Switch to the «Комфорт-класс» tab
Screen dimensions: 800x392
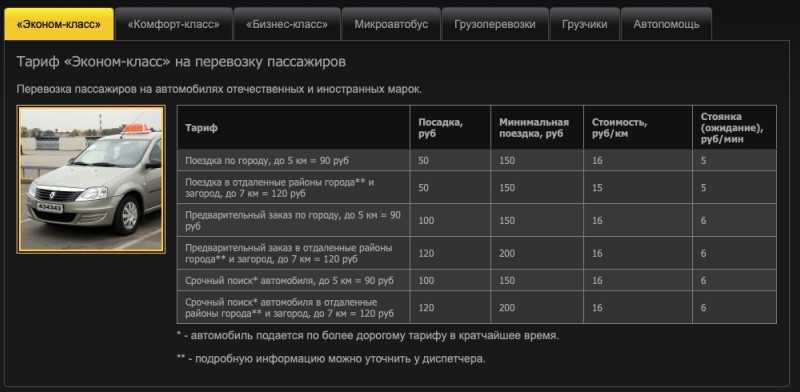[174, 24]
